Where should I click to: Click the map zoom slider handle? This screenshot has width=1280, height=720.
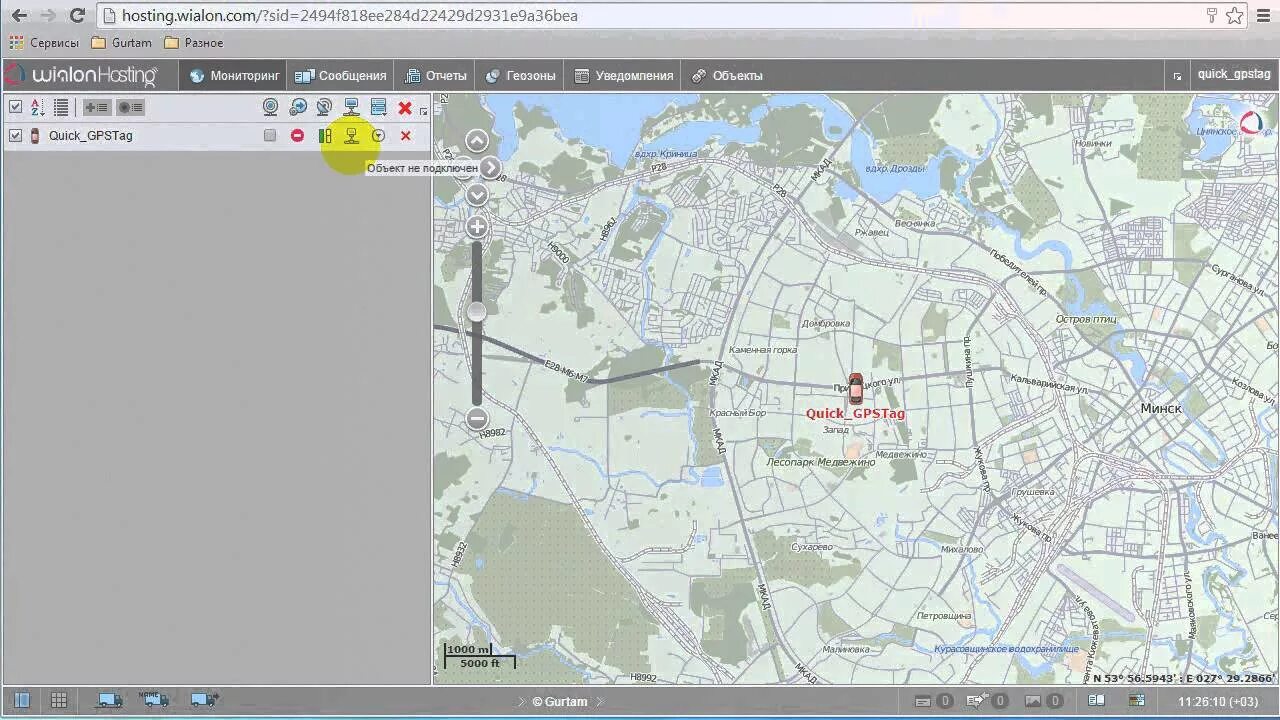[x=477, y=312]
